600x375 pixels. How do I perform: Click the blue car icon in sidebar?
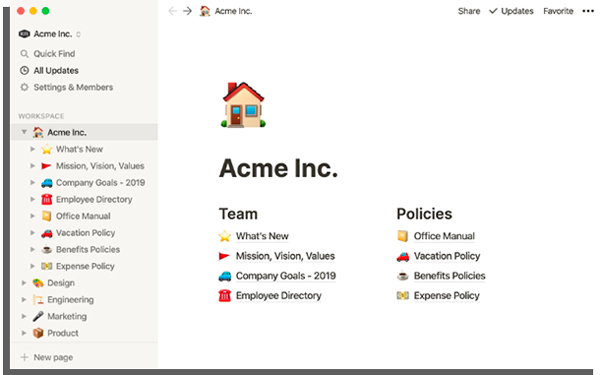coord(47,183)
